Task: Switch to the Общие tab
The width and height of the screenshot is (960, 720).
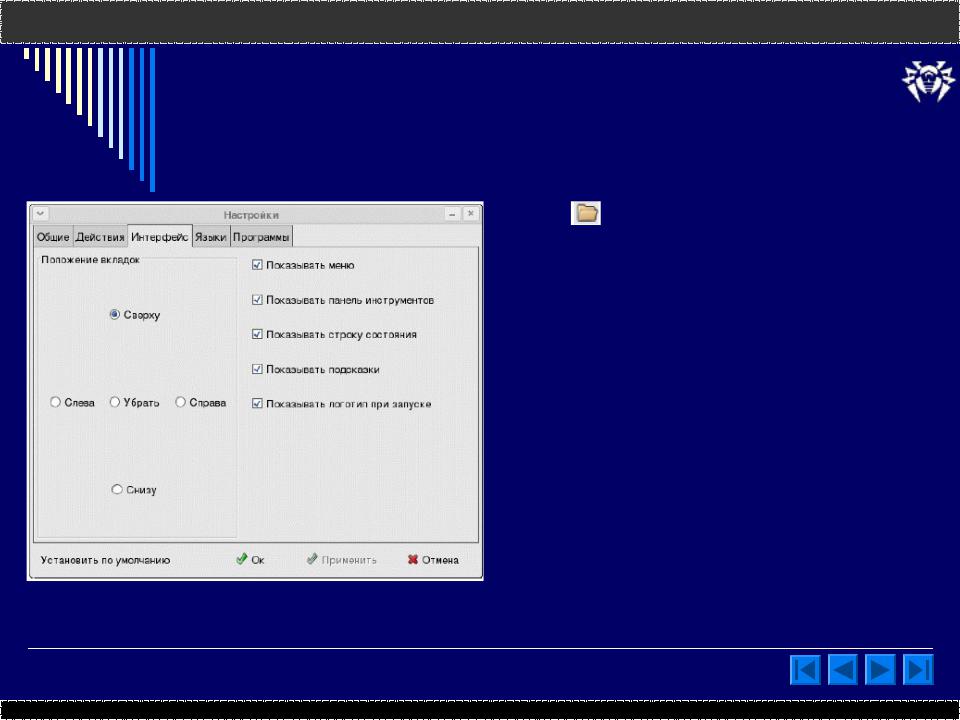Action: tap(53, 237)
